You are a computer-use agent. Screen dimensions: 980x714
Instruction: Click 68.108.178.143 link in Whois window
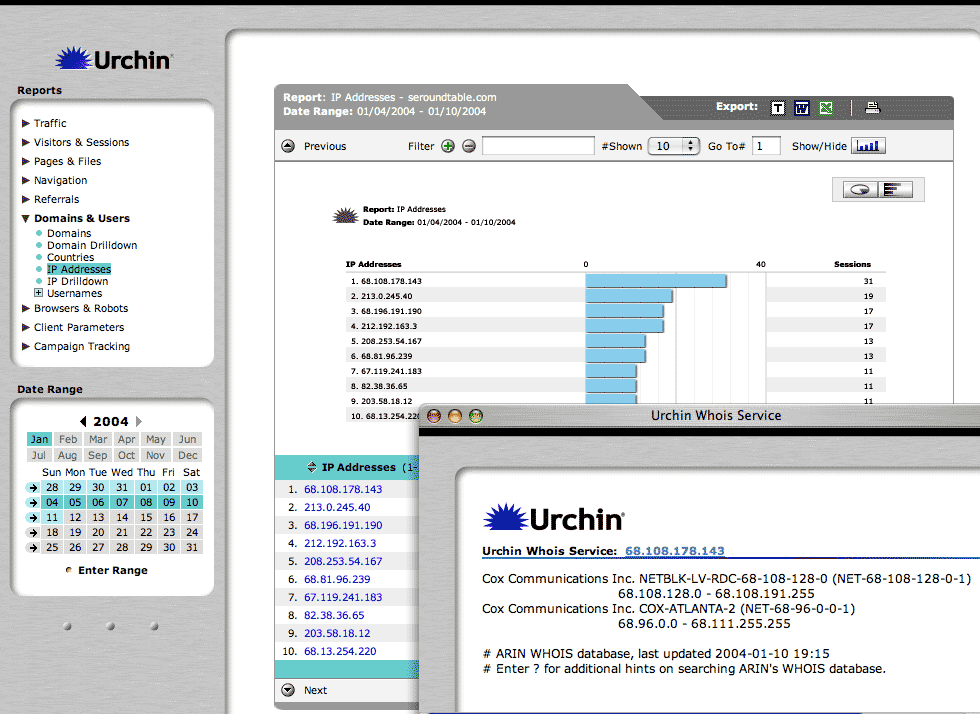tap(674, 551)
